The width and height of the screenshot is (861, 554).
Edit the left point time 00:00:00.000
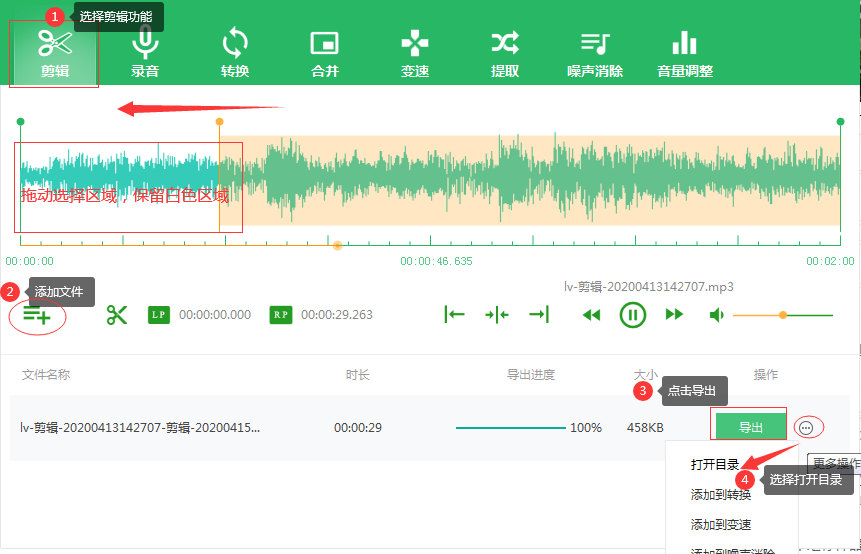pyautogui.click(x=215, y=315)
